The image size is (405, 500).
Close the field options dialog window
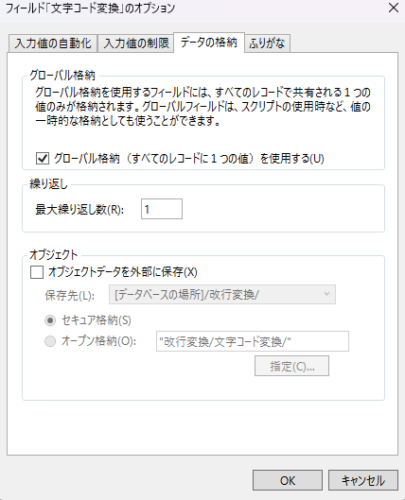pyautogui.click(x=393, y=8)
